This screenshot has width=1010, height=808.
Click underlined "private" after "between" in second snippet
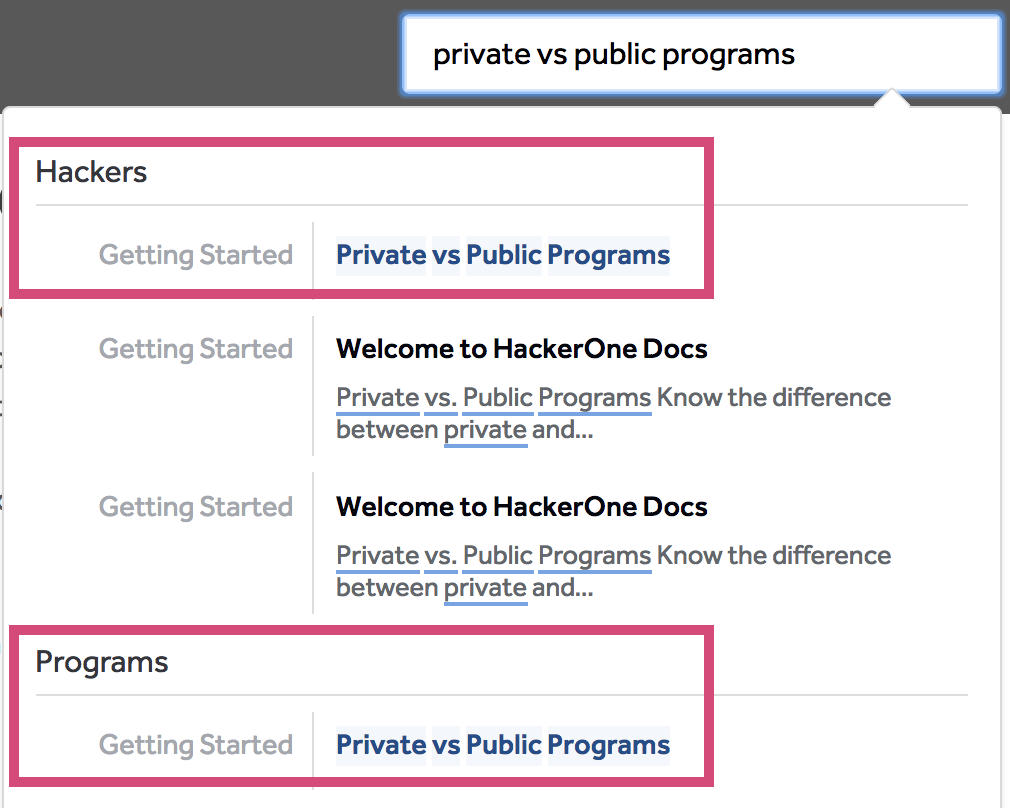tap(485, 588)
